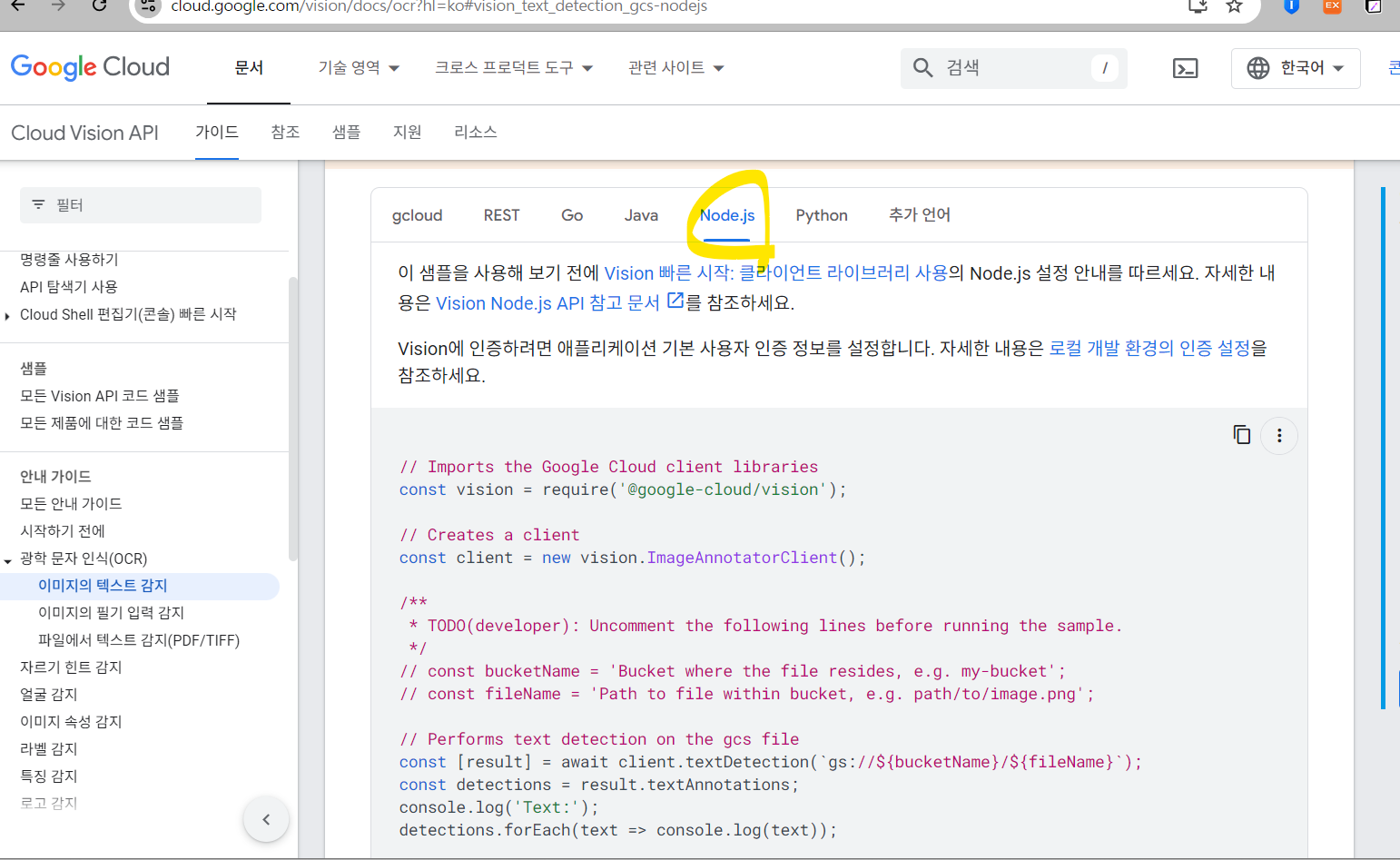1400x860 pixels.
Task: Switch to the 샘플 tab
Action: (x=346, y=133)
